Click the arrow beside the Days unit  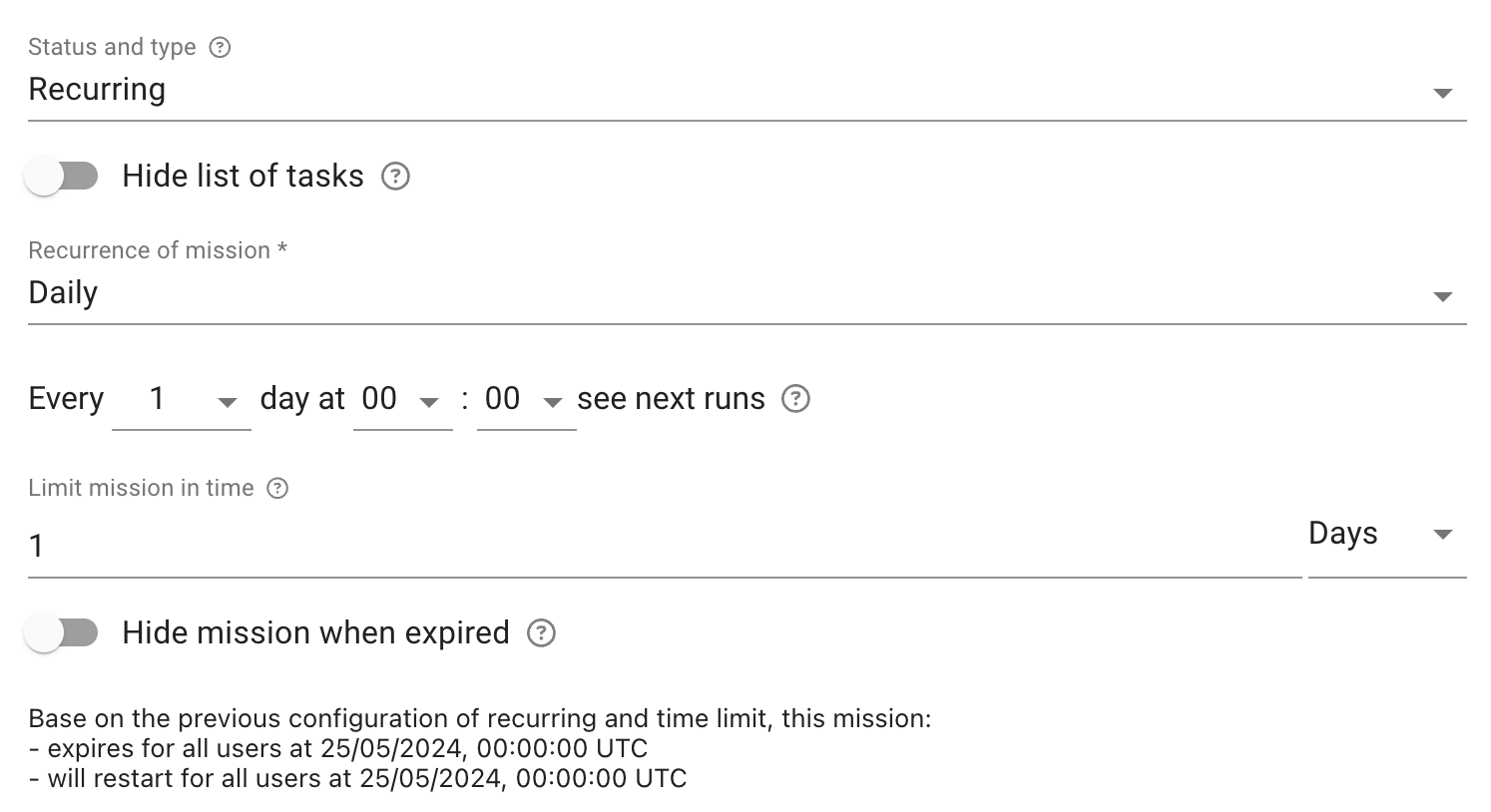1442,535
